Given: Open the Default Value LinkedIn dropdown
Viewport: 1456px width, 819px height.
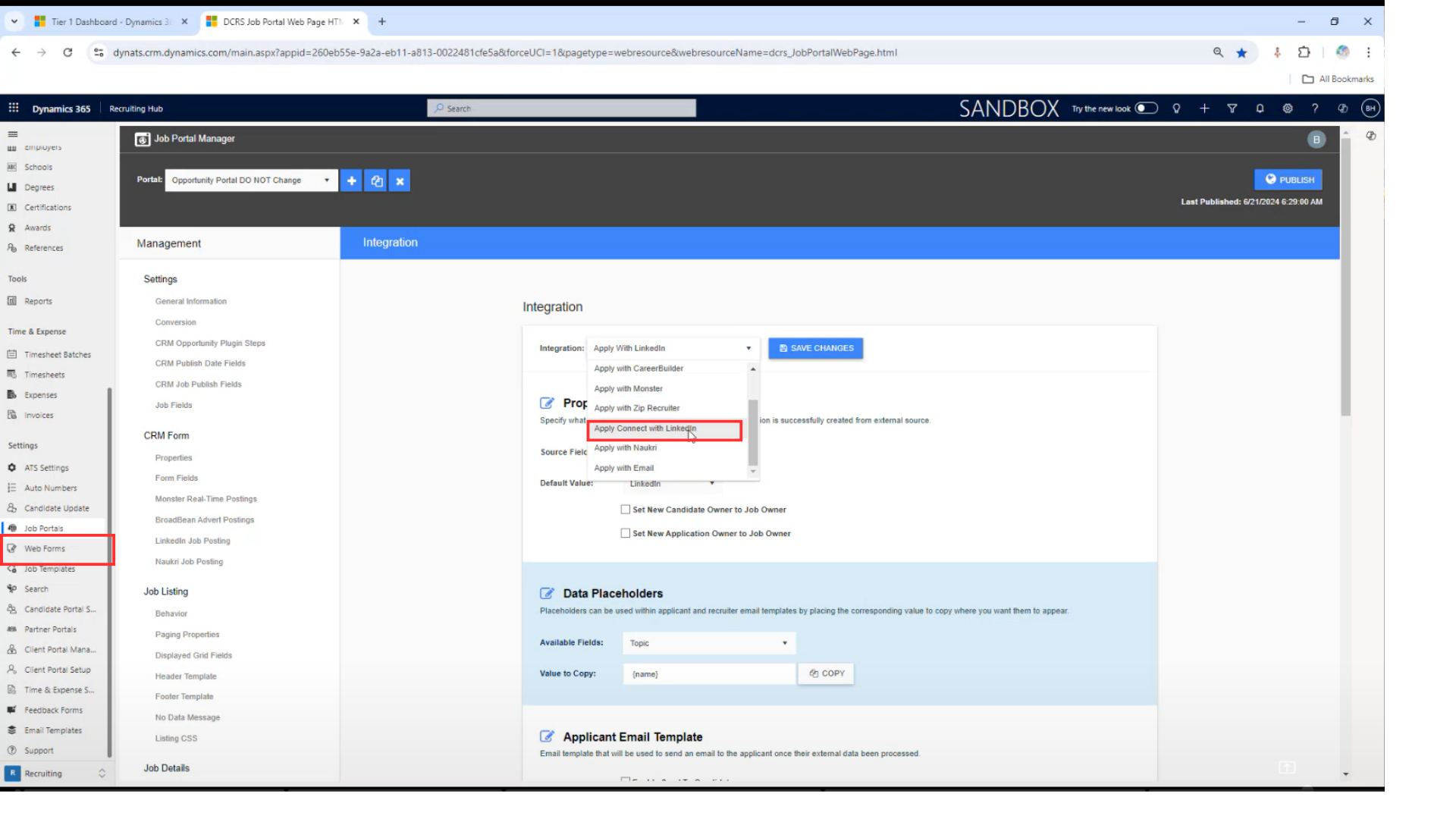Looking at the screenshot, I should [x=672, y=484].
